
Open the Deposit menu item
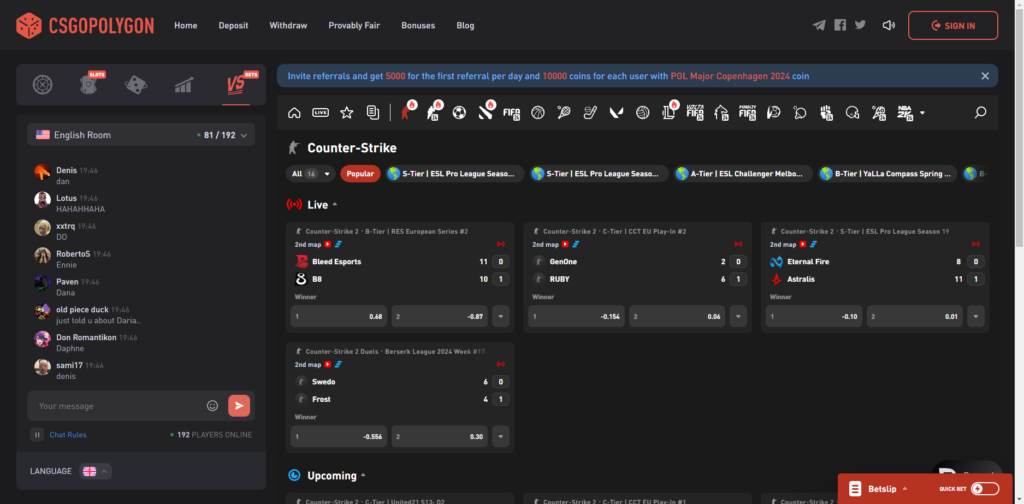click(x=233, y=25)
